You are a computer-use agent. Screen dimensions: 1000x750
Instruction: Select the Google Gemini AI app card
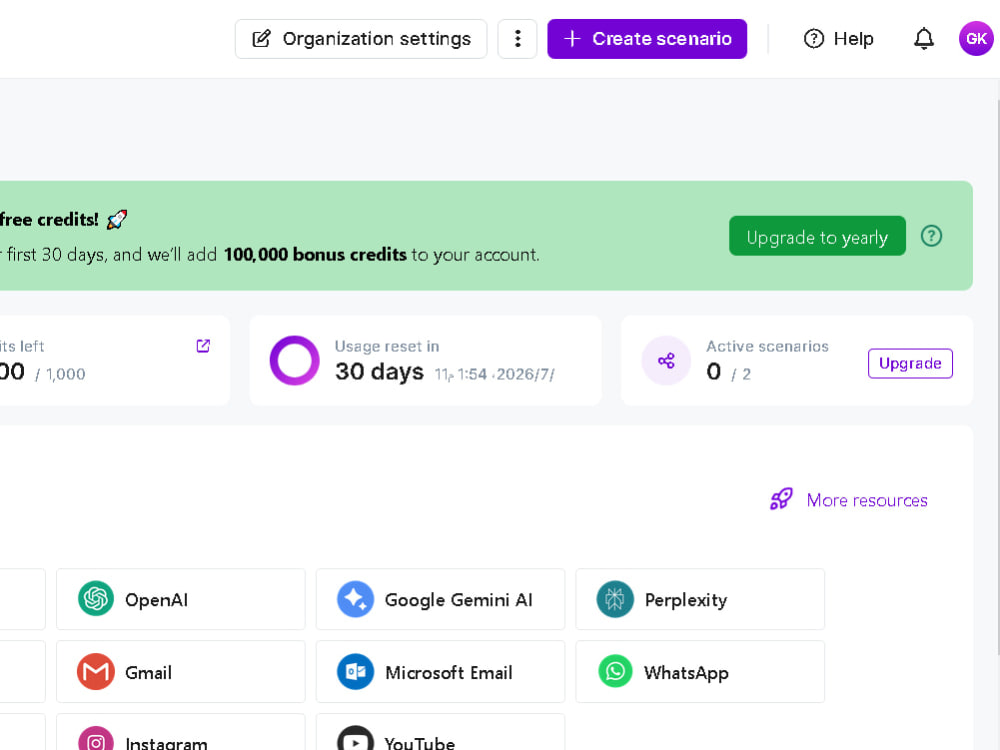(440, 599)
